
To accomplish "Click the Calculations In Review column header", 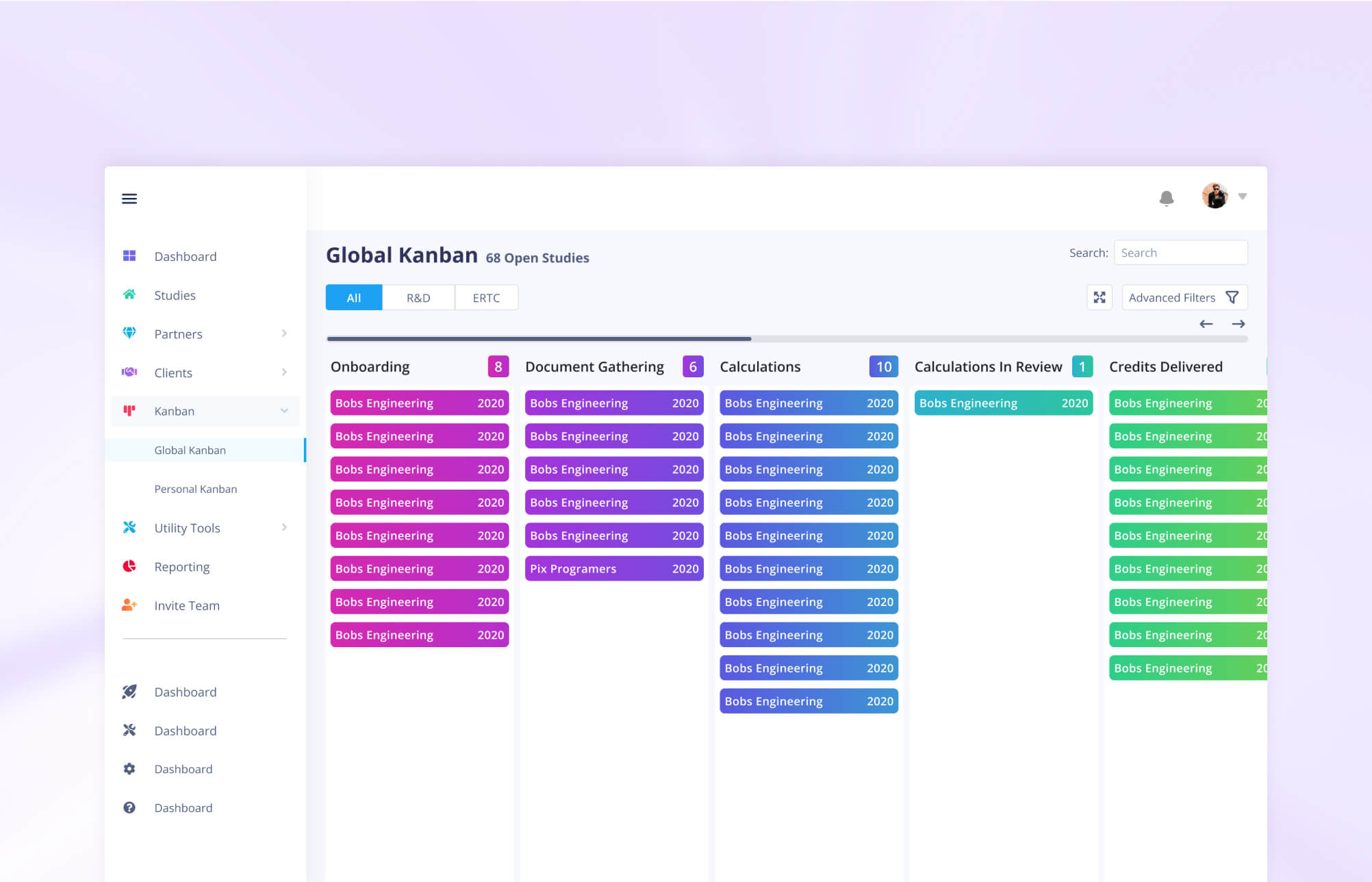I will coord(988,366).
